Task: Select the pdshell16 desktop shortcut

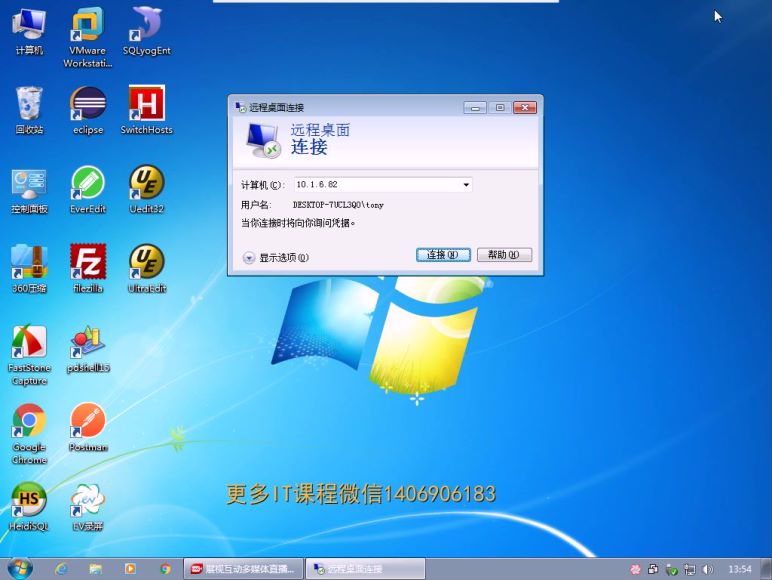Action: click(88, 349)
